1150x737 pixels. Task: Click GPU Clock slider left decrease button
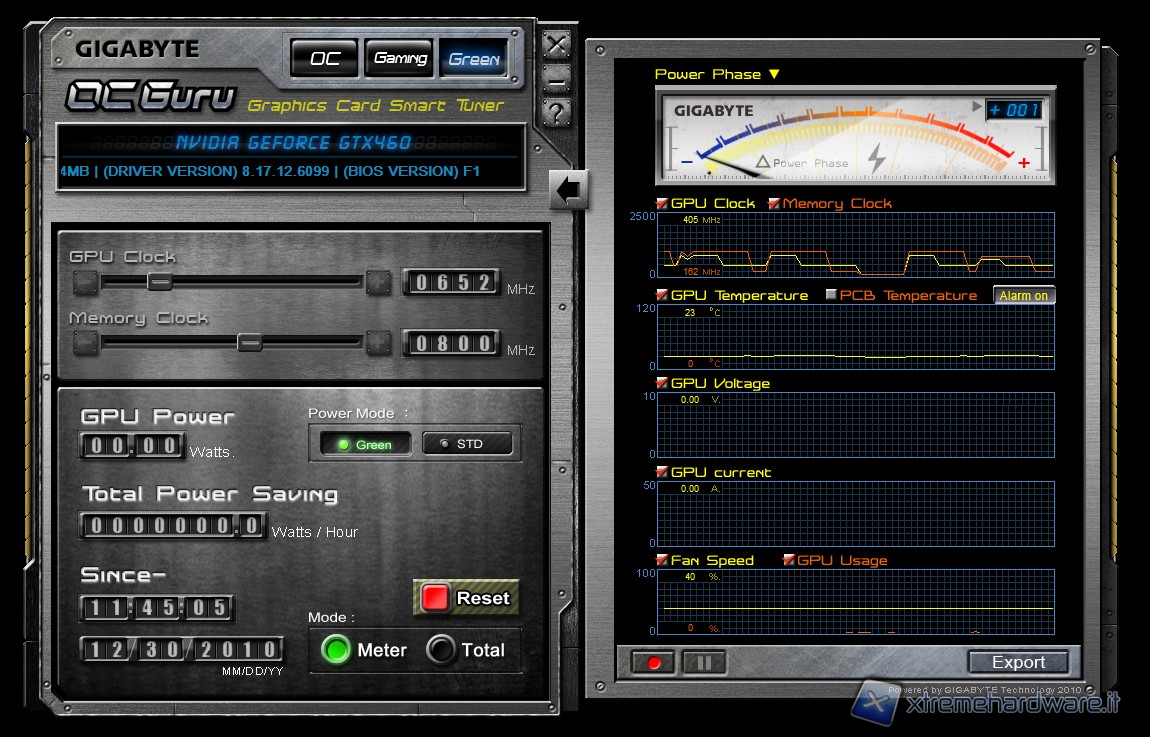[x=85, y=283]
